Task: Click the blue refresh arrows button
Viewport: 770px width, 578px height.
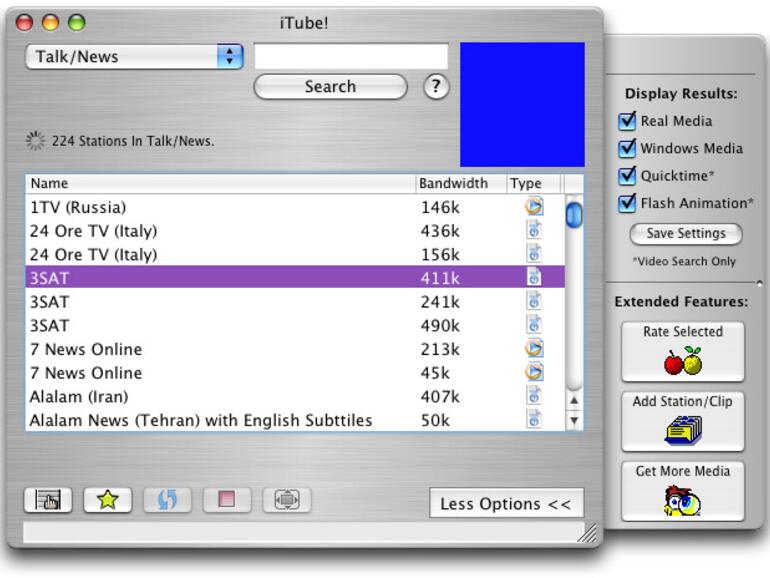Action: point(167,500)
